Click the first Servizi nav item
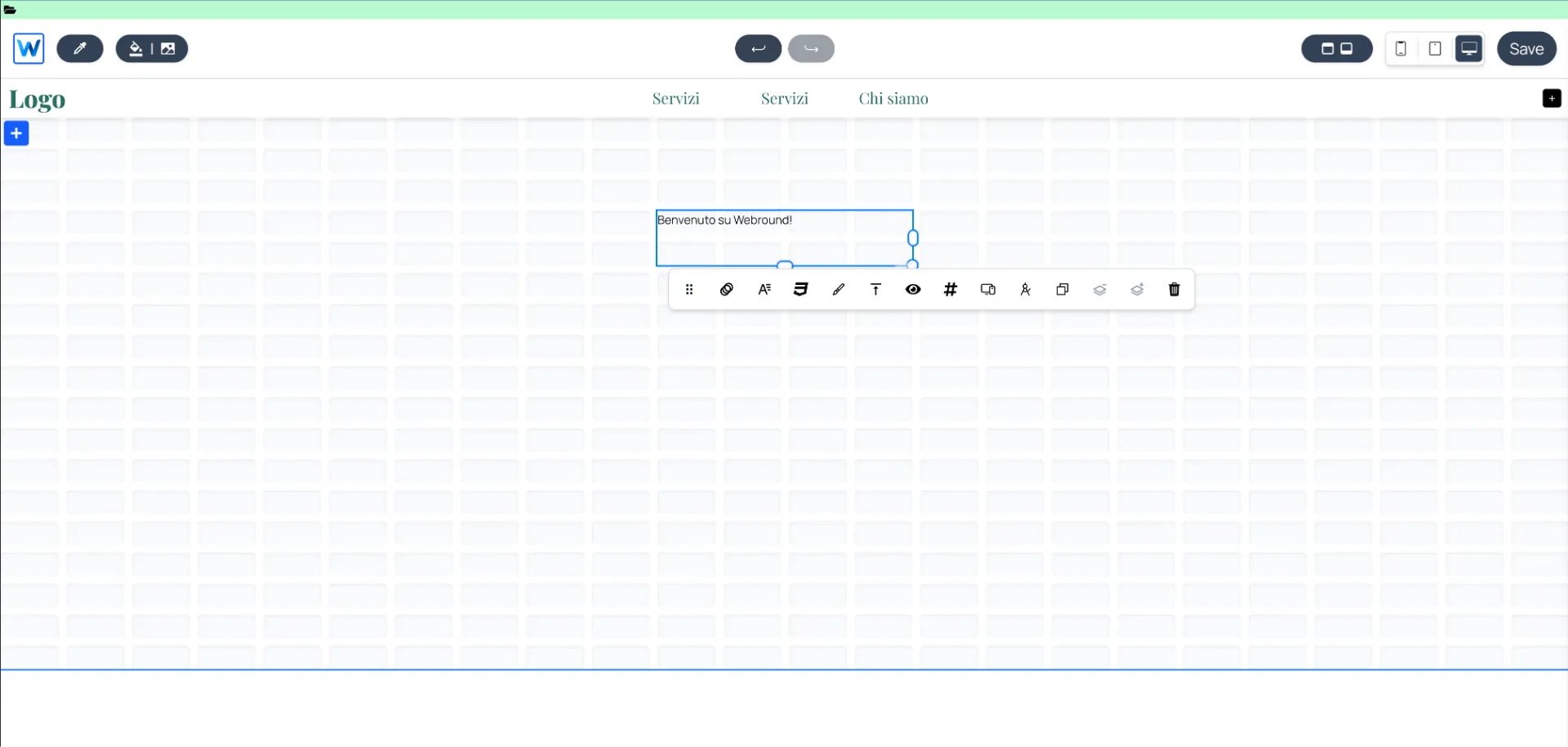The width and height of the screenshot is (1568, 747). [675, 99]
